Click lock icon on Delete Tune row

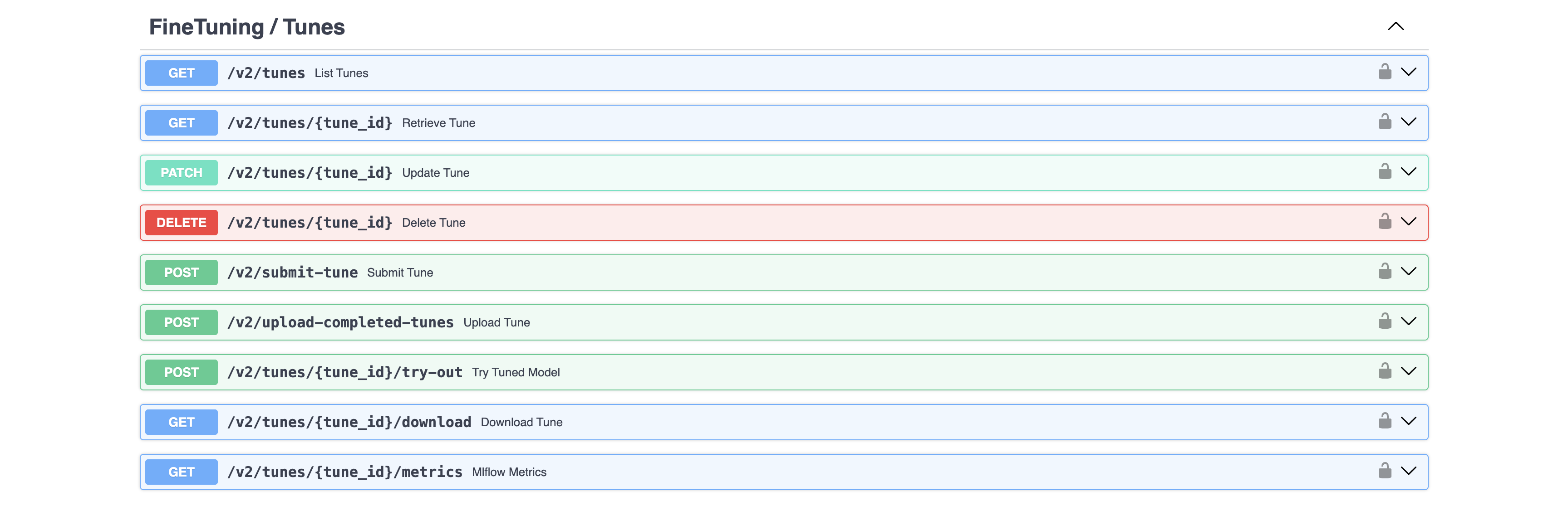tap(1385, 221)
